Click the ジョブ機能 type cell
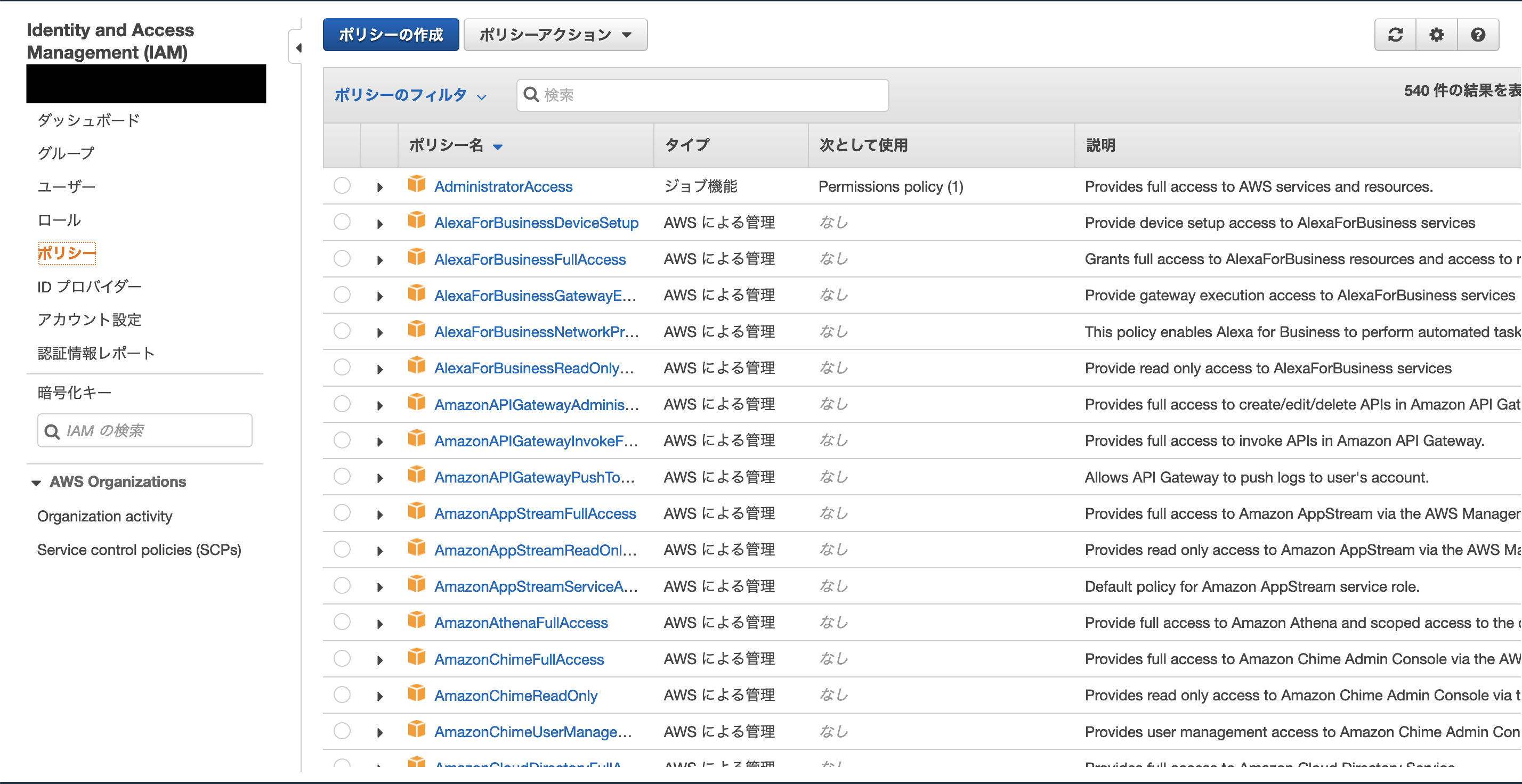 [701, 186]
